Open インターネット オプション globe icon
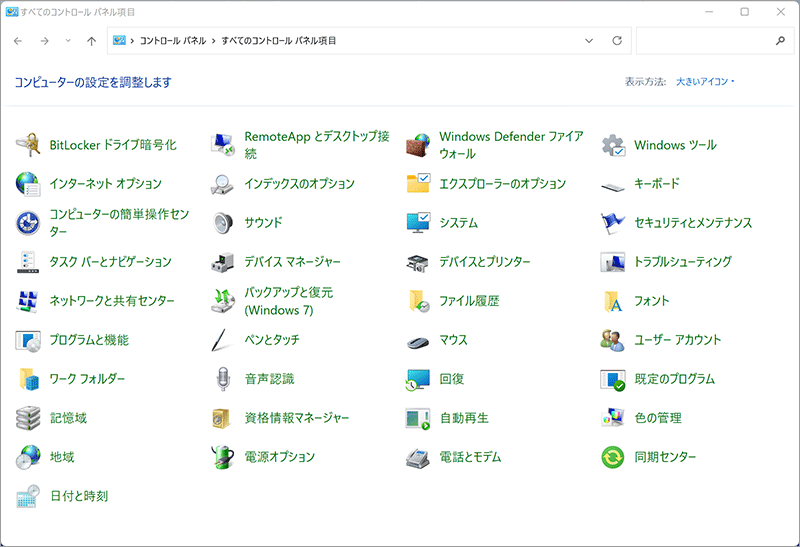 click(28, 184)
